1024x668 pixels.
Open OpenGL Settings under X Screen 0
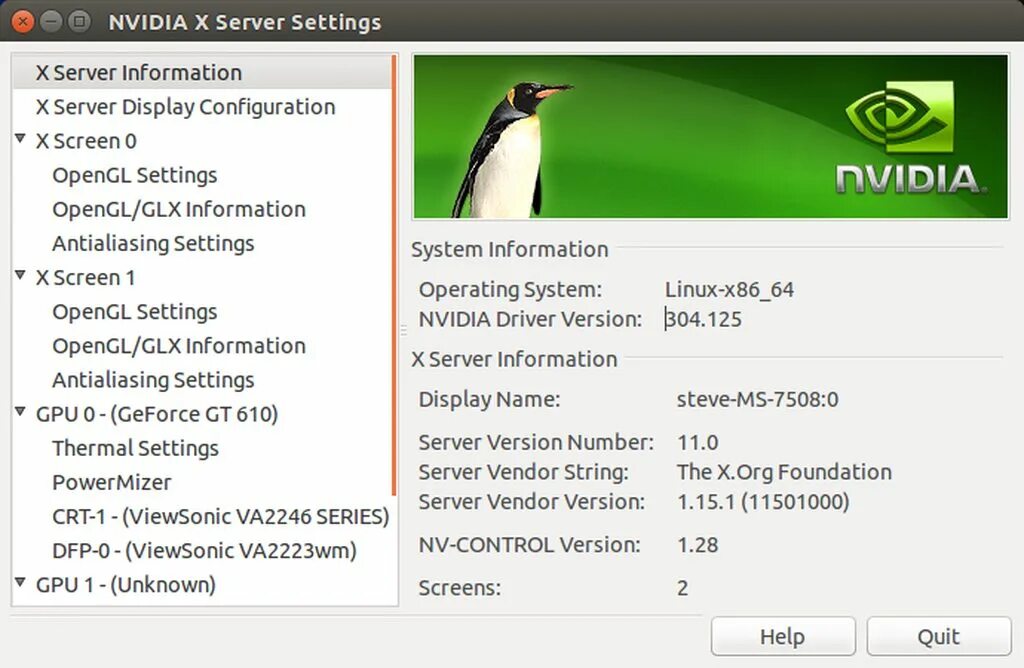pos(134,175)
